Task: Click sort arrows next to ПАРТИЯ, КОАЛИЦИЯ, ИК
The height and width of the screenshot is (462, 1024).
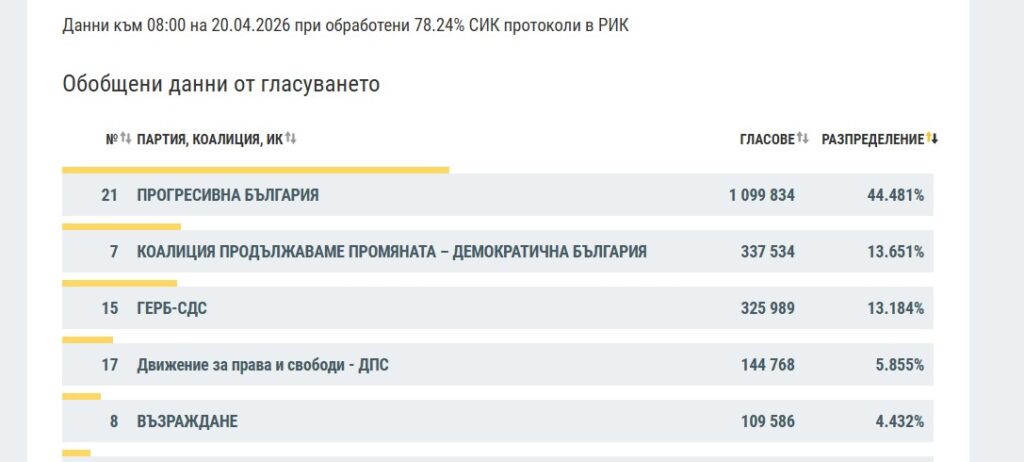Action: pyautogui.click(x=291, y=139)
